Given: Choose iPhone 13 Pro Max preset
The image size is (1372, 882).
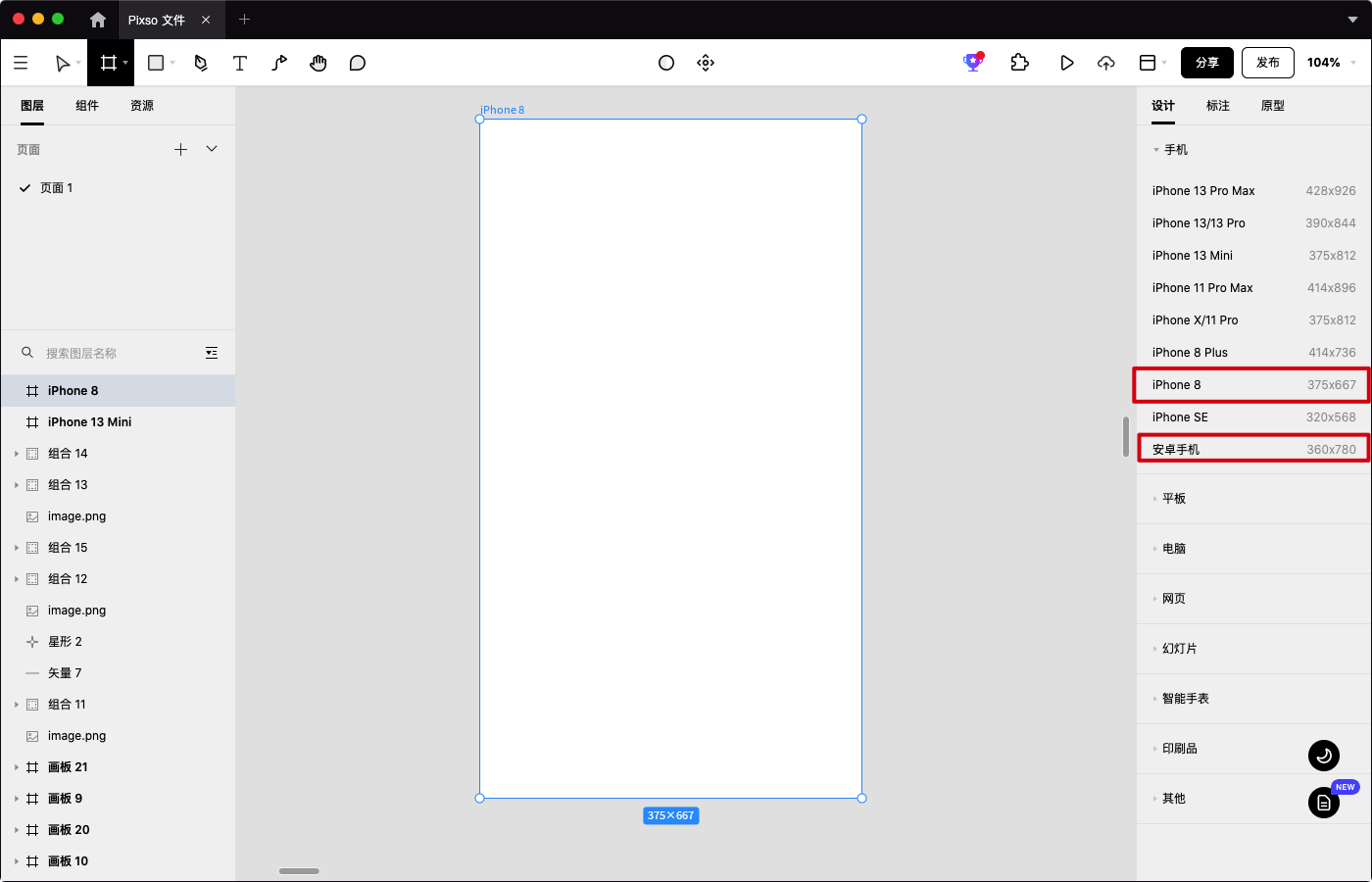Looking at the screenshot, I should click(x=1253, y=191).
